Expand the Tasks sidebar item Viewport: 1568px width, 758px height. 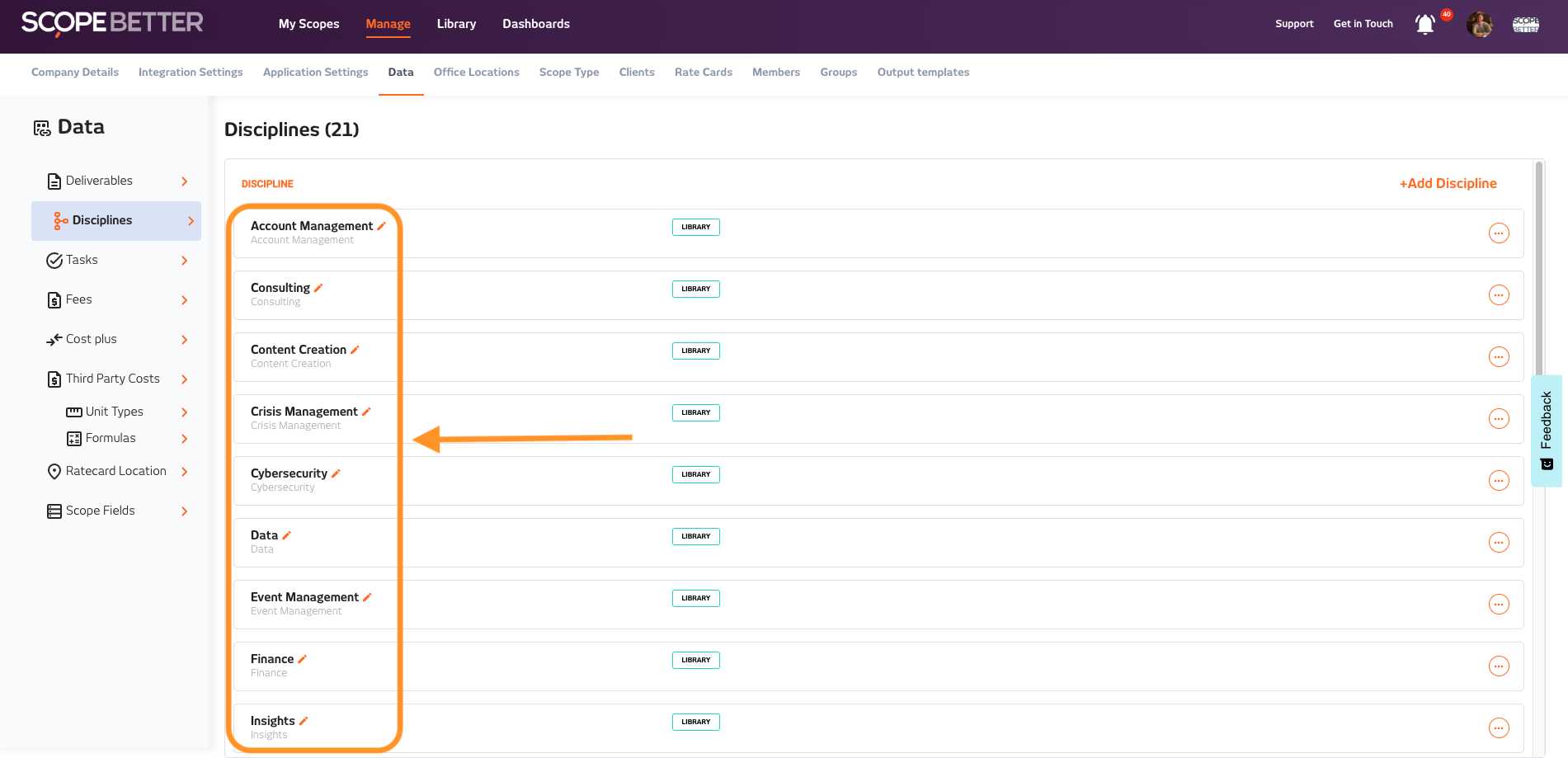click(185, 261)
